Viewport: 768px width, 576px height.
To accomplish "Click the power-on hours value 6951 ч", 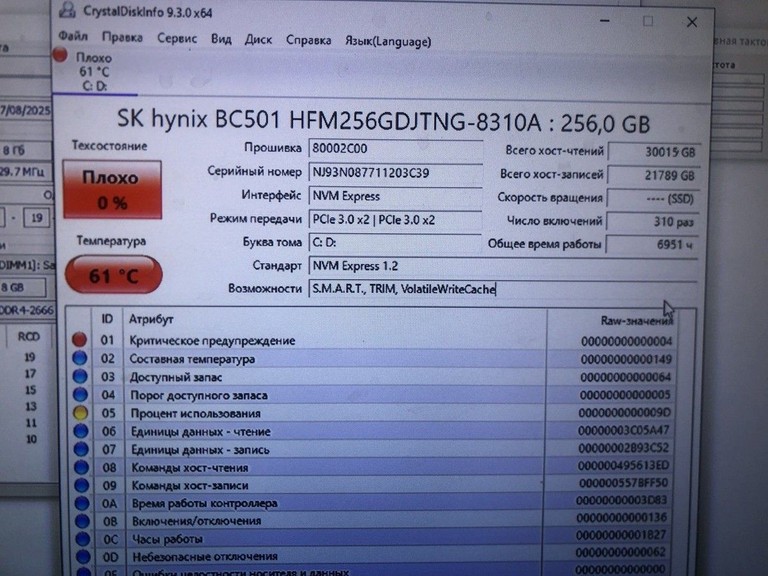I will coord(652,244).
